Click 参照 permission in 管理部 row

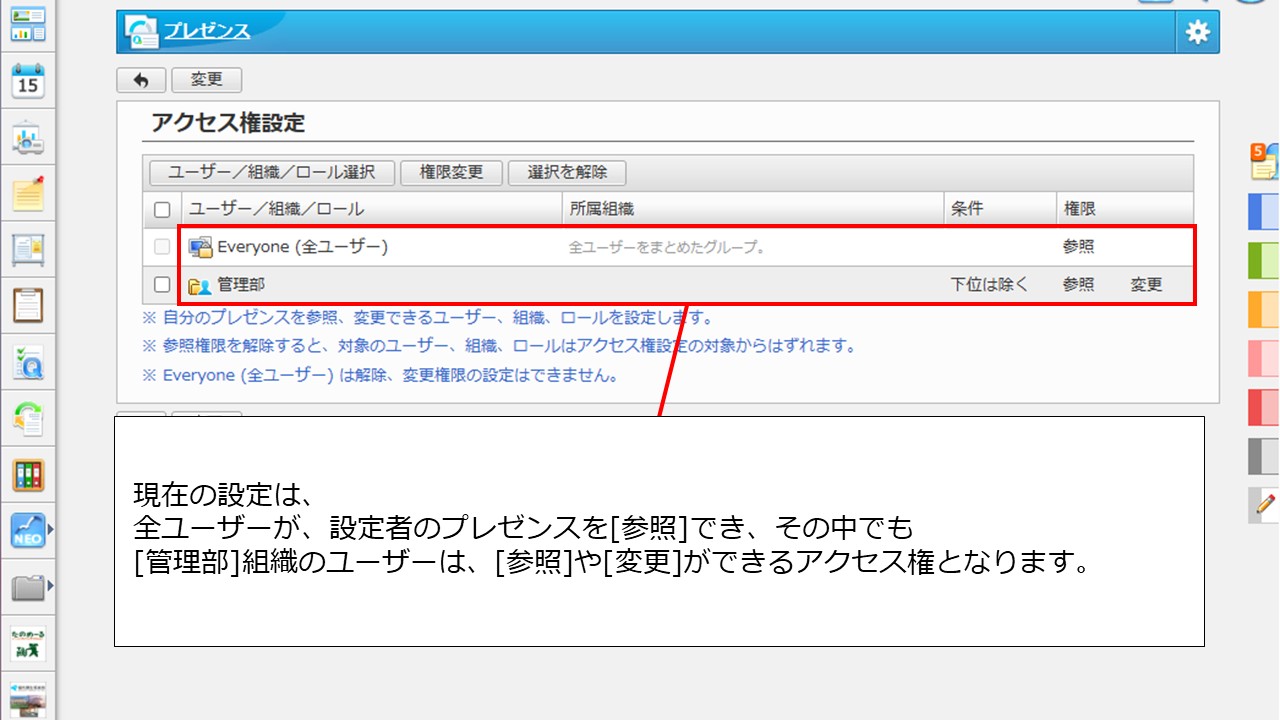click(x=1079, y=285)
